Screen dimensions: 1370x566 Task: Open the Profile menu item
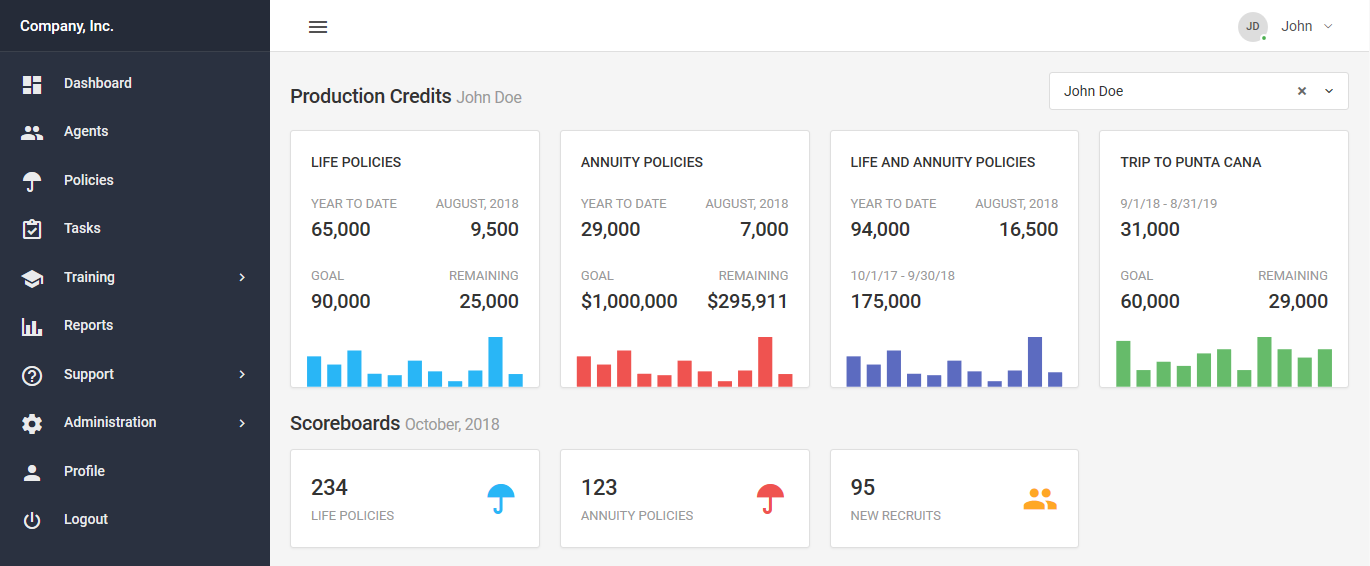84,471
